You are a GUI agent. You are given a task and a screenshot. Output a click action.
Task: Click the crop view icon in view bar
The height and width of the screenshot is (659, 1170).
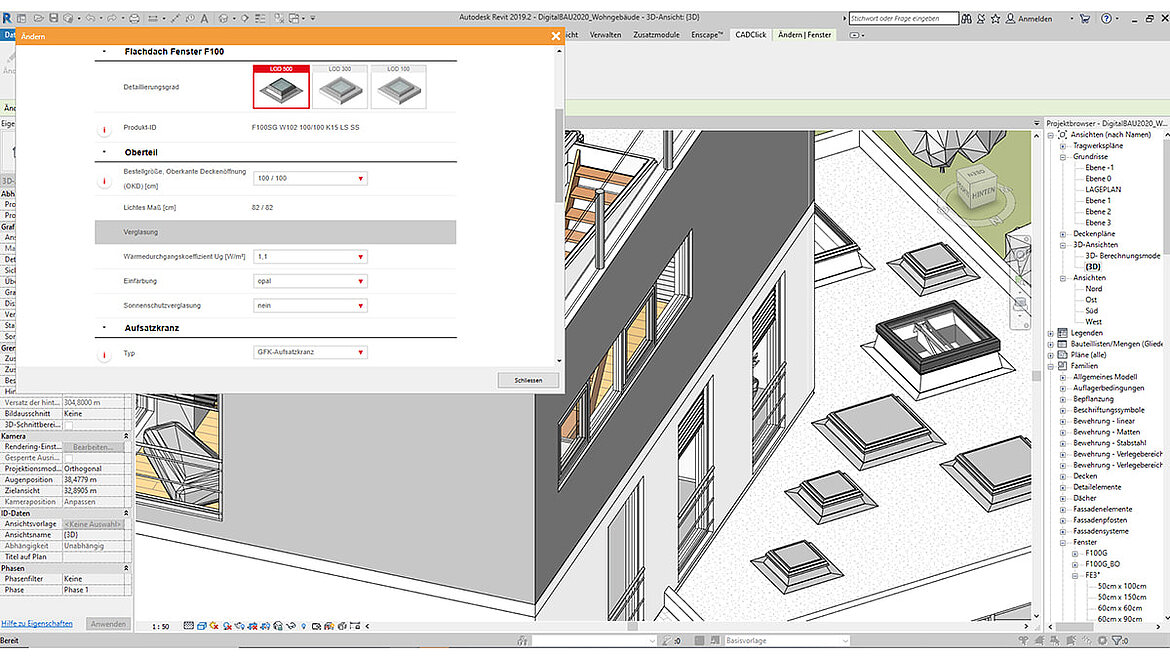[252, 625]
